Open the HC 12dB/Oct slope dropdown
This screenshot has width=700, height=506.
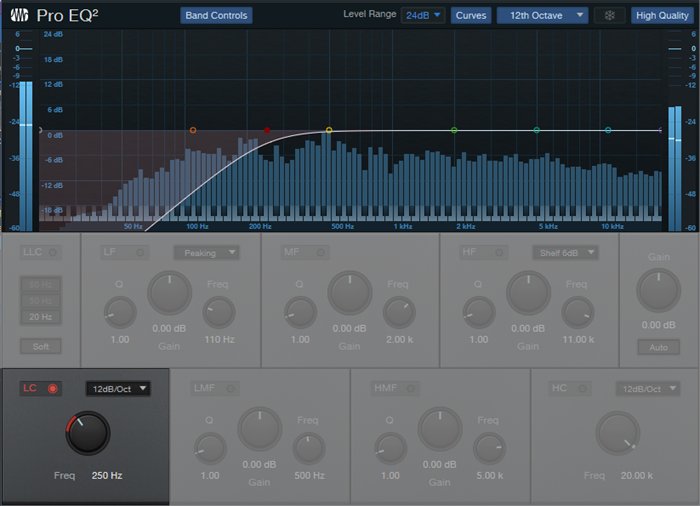pyautogui.click(x=648, y=389)
